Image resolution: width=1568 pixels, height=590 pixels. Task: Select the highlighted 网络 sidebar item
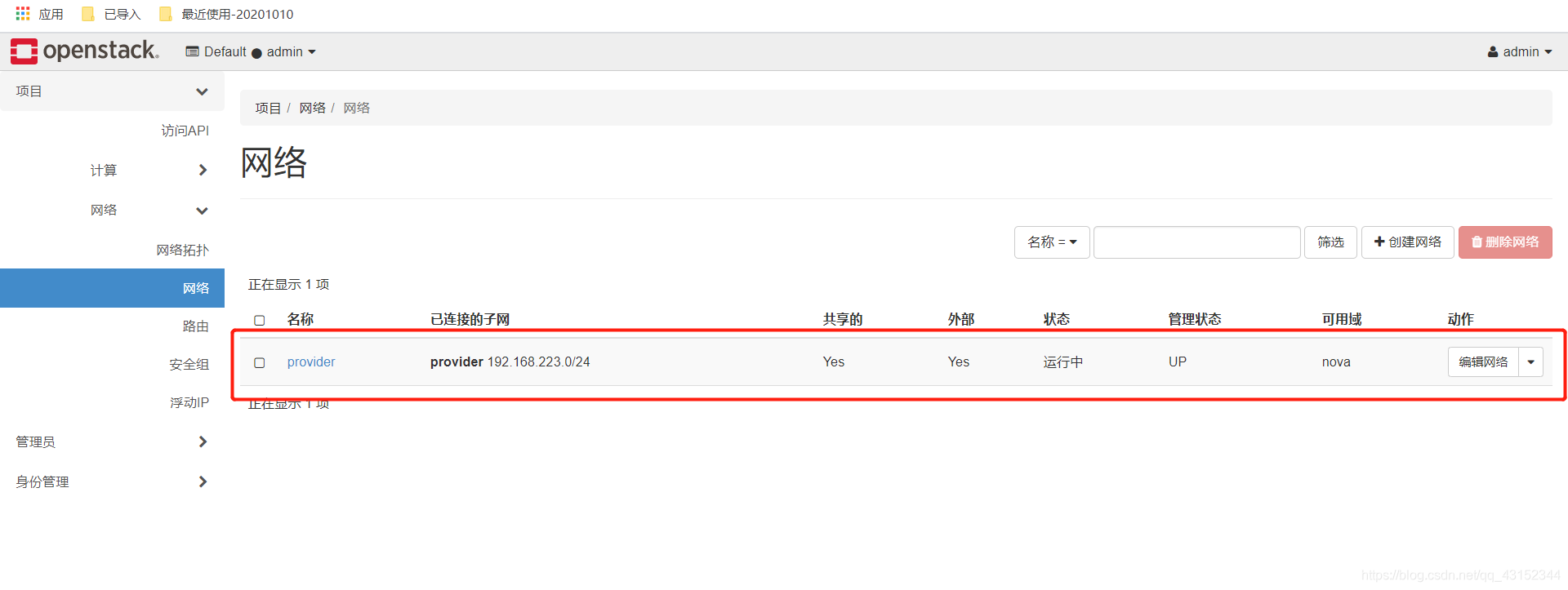112,288
